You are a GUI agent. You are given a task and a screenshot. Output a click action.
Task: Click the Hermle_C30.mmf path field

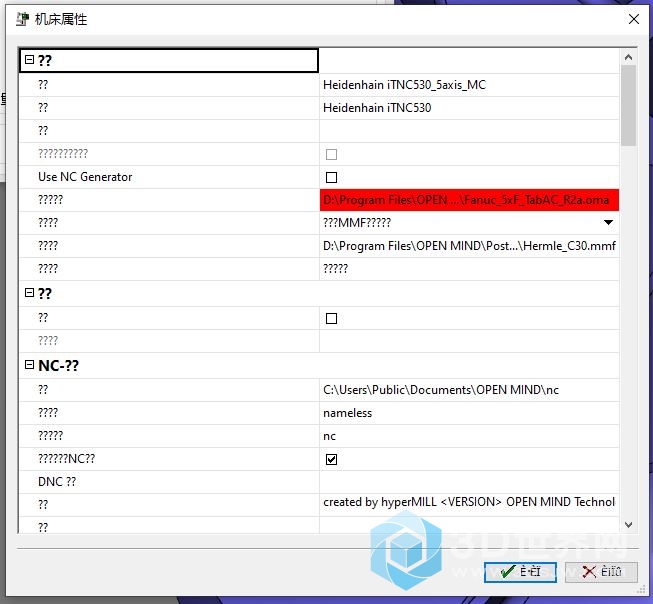pos(469,246)
